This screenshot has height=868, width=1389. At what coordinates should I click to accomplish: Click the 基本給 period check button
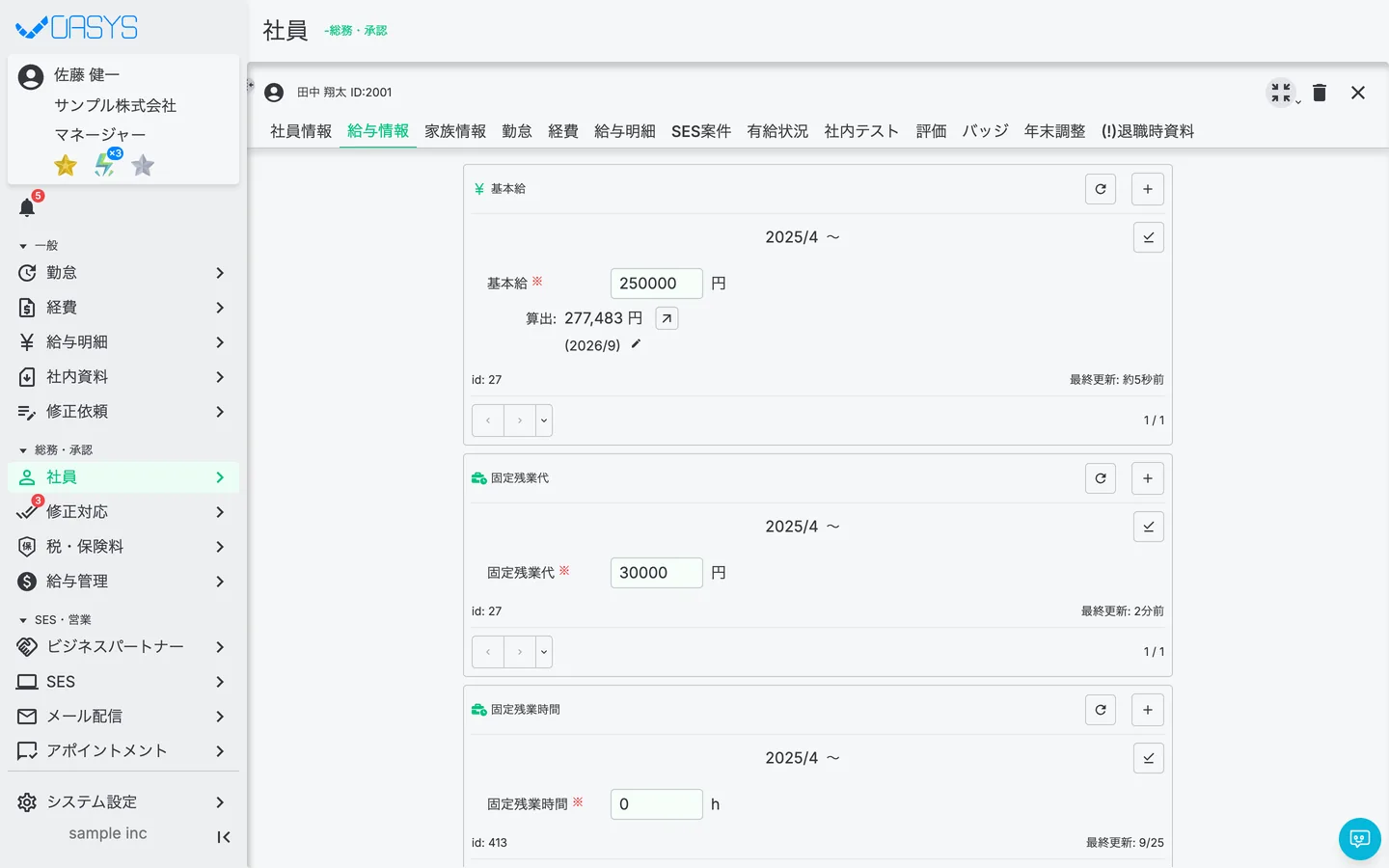(1148, 237)
